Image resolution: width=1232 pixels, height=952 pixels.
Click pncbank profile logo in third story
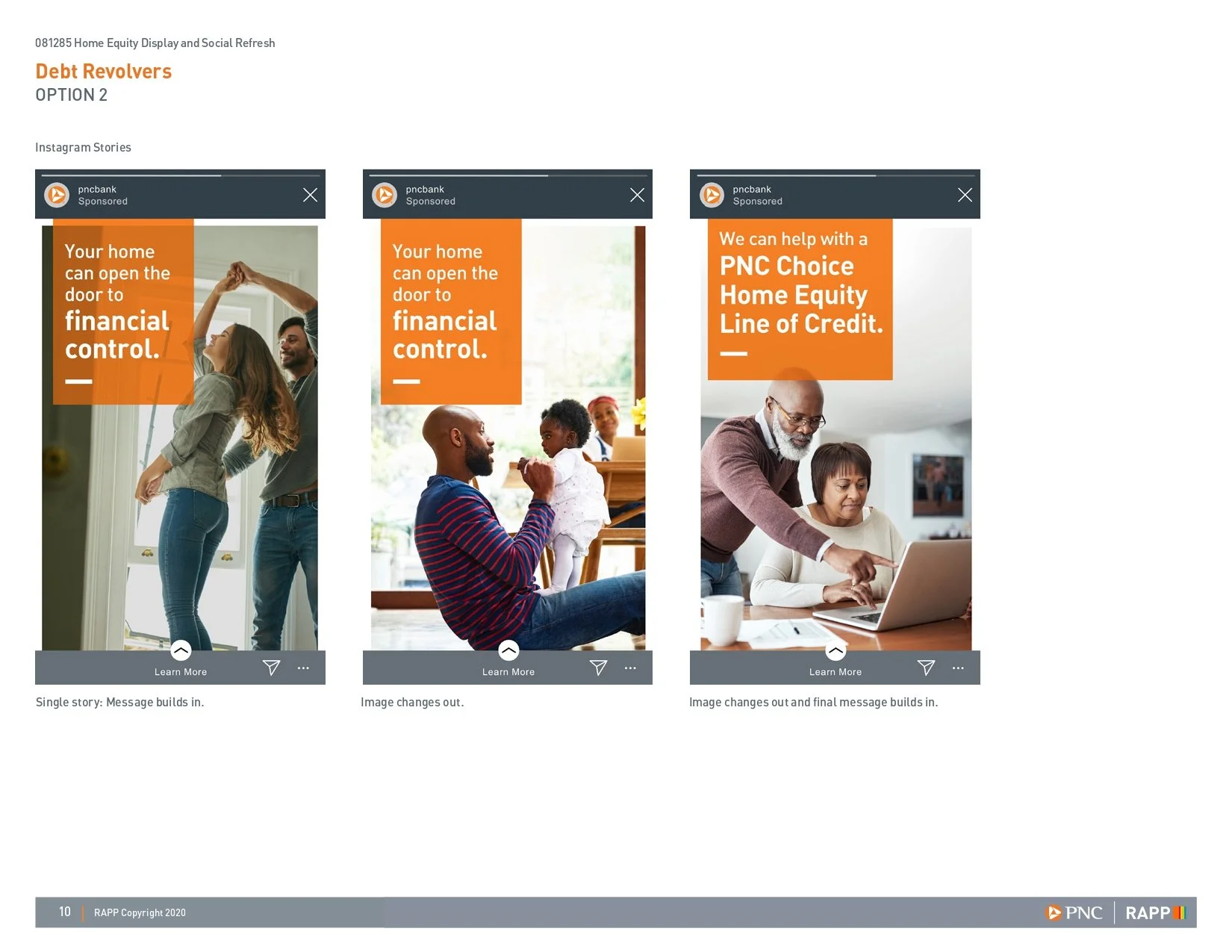pyautogui.click(x=712, y=195)
